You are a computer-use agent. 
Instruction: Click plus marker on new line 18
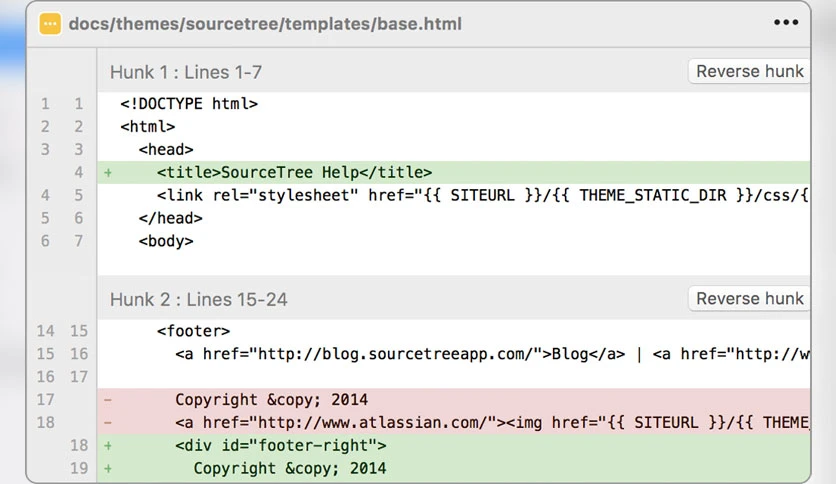tap(108, 446)
